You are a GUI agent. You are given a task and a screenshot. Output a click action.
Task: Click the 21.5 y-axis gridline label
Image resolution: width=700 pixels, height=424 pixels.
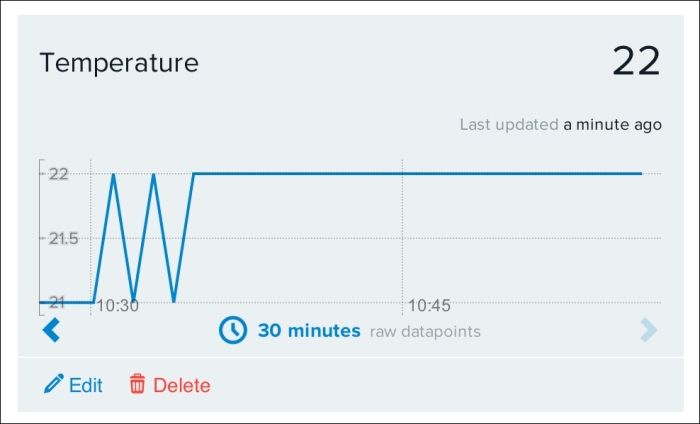point(63,239)
